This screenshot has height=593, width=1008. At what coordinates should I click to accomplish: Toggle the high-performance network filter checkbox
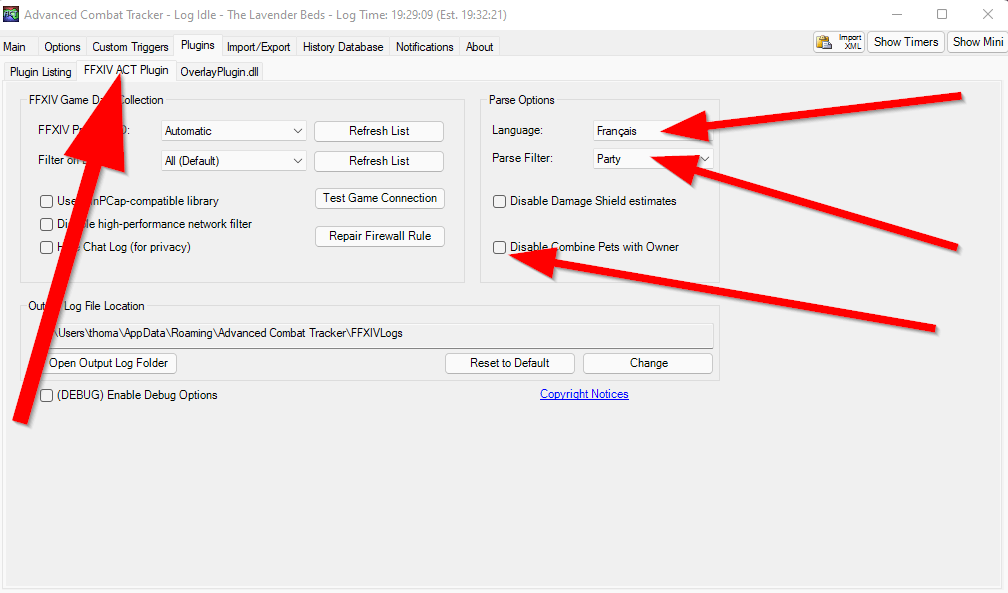tap(46, 224)
